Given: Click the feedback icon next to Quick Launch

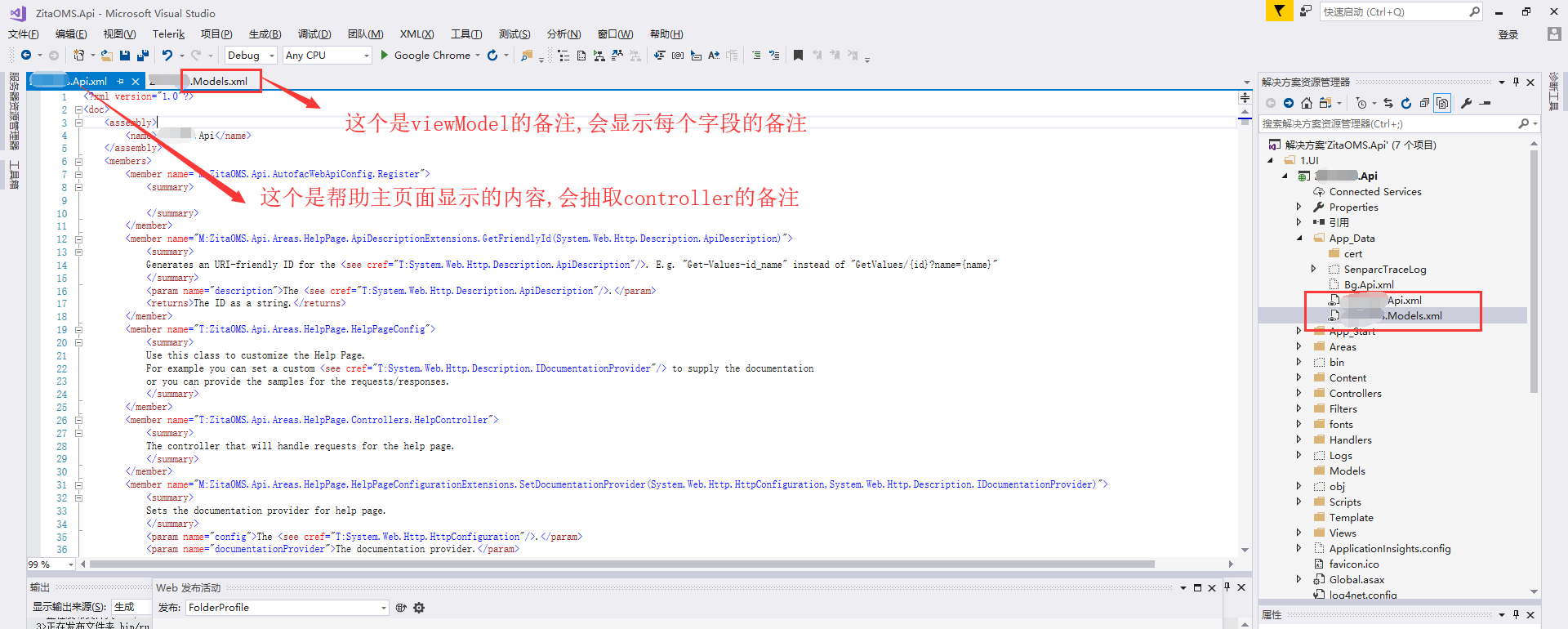Looking at the screenshot, I should click(1305, 11).
